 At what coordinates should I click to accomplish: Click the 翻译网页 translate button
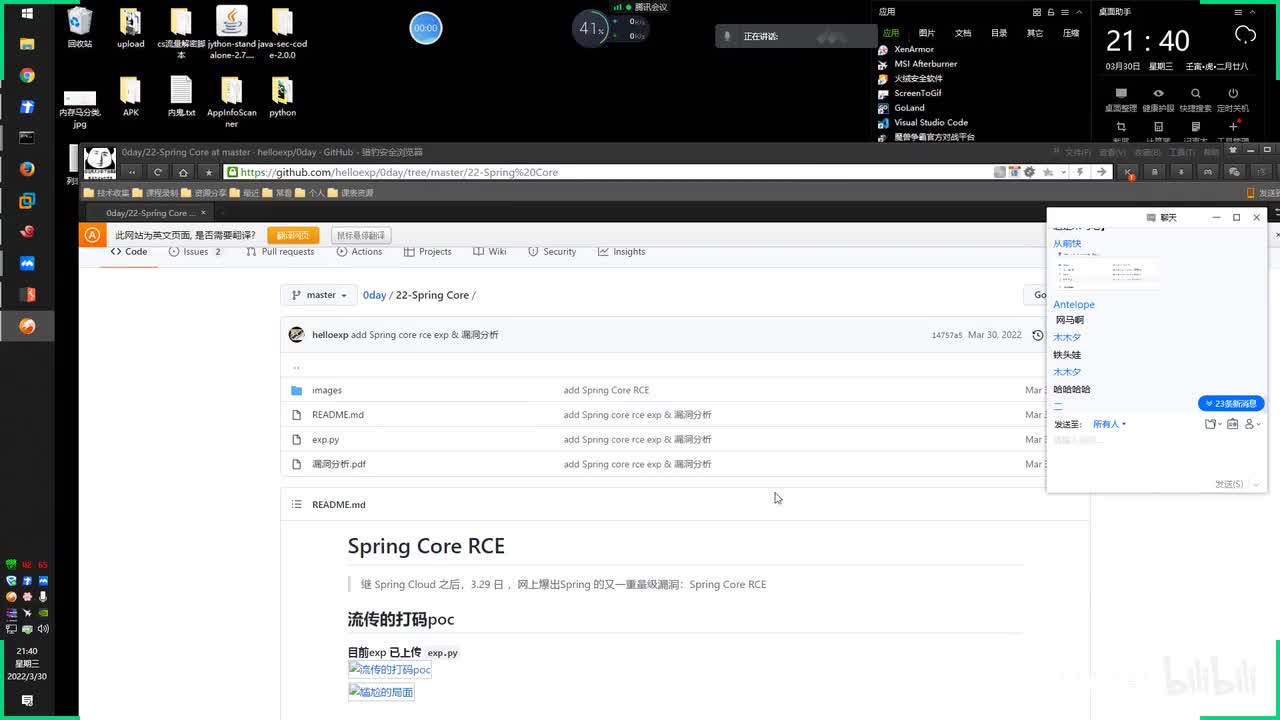point(293,235)
